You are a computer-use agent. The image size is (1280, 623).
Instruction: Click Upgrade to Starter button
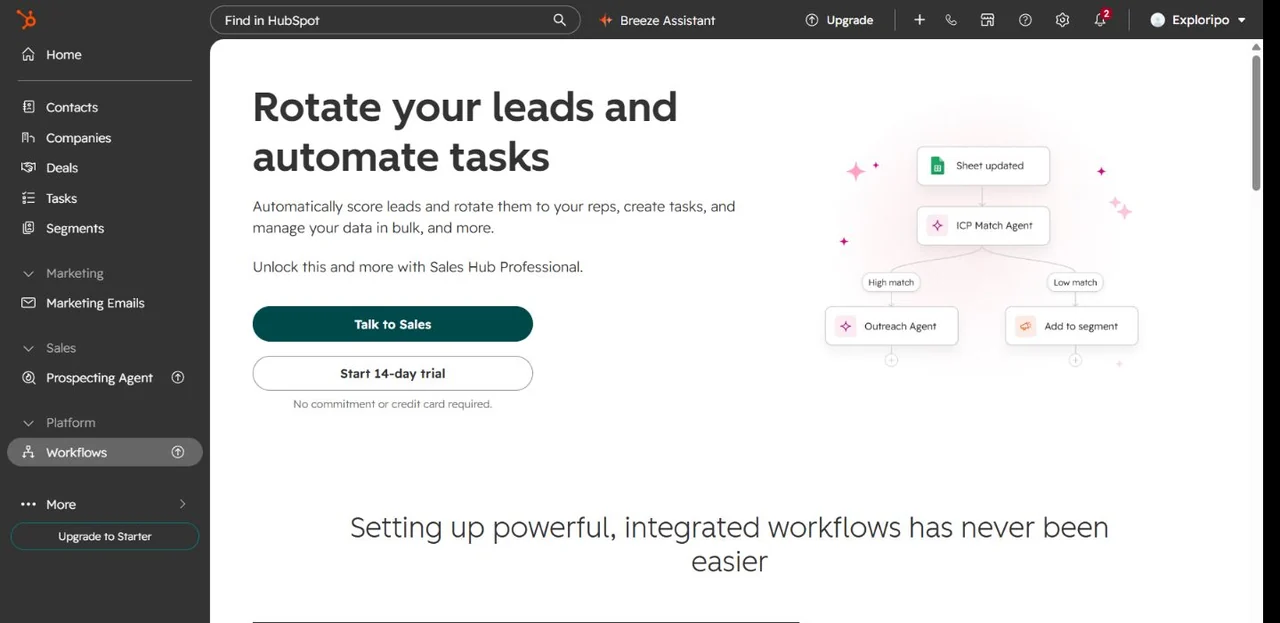[105, 536]
